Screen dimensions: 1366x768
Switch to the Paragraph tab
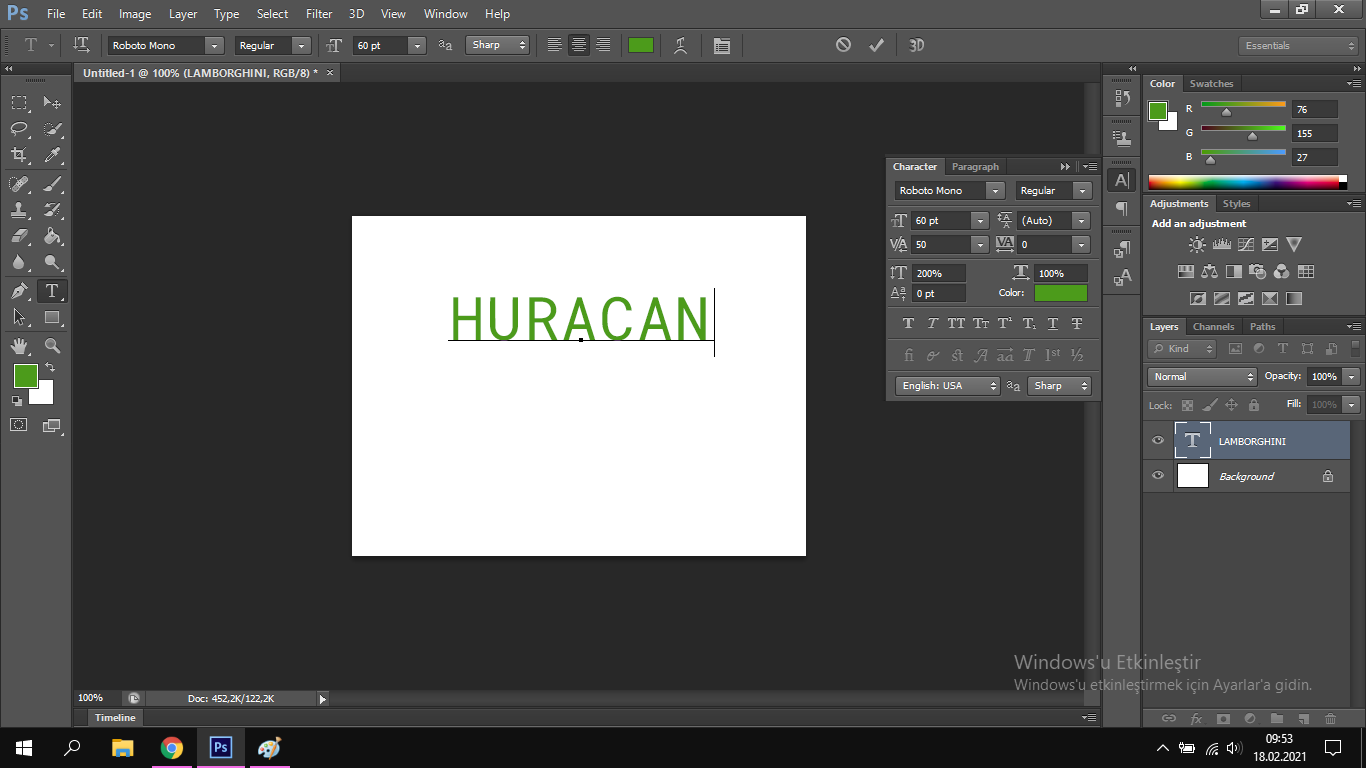click(975, 167)
